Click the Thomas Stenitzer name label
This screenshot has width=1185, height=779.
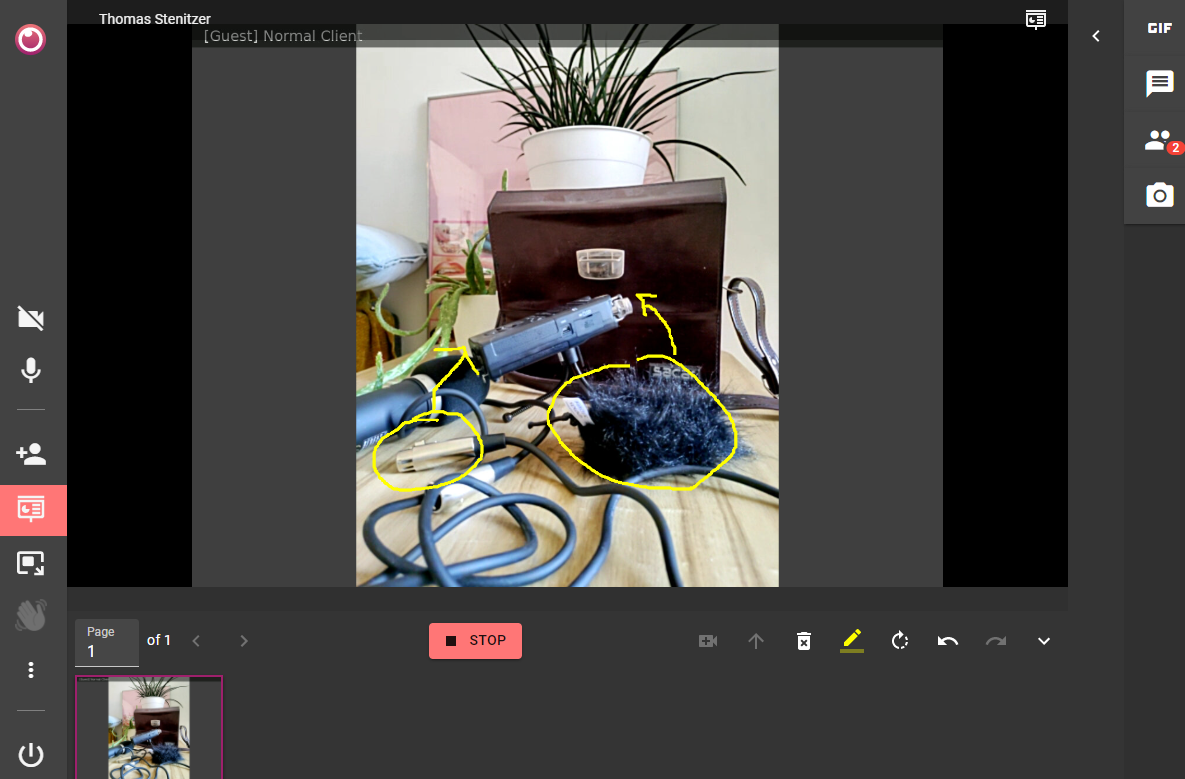coord(155,19)
